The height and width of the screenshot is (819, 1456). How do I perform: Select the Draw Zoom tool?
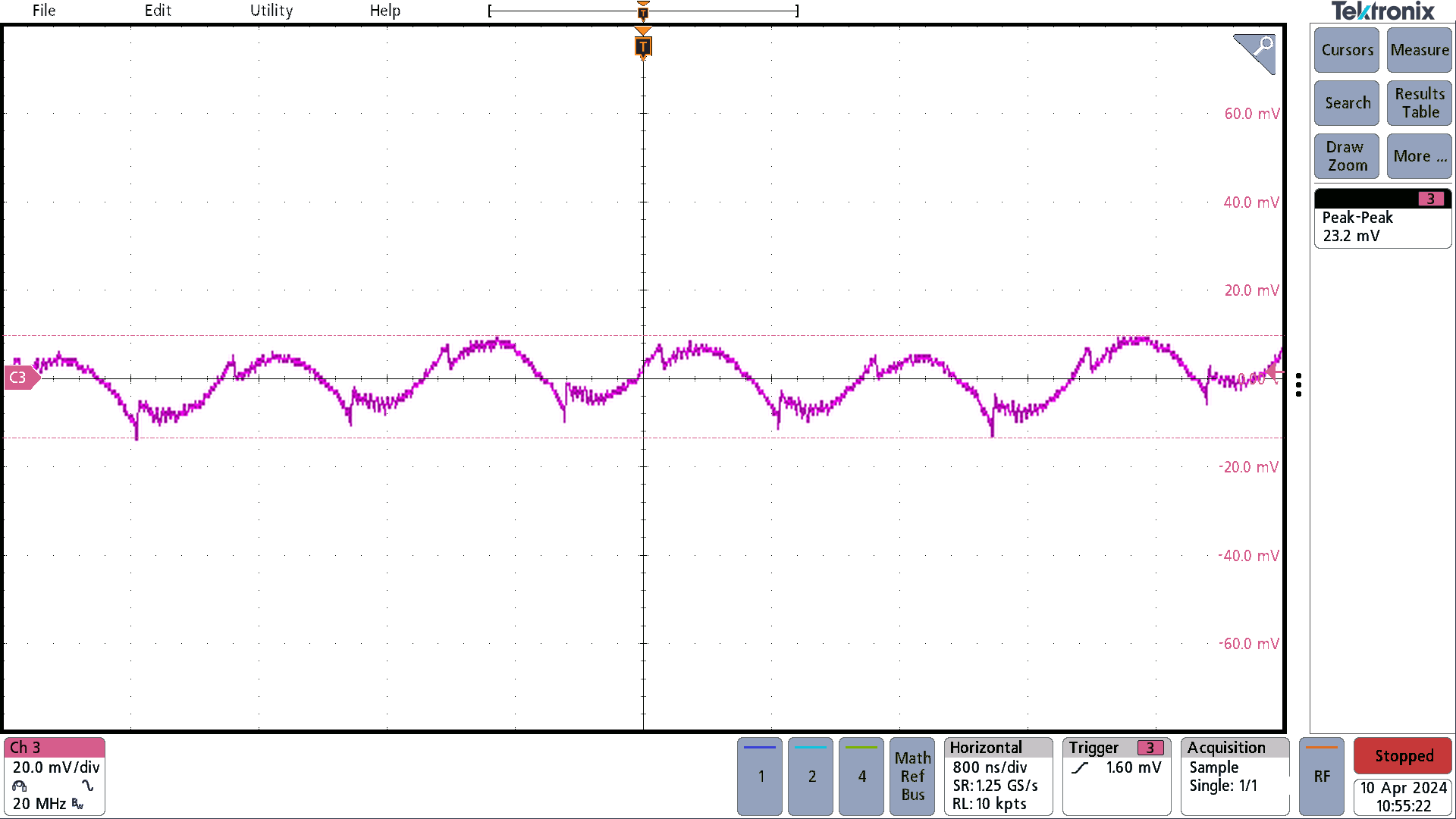point(1346,156)
